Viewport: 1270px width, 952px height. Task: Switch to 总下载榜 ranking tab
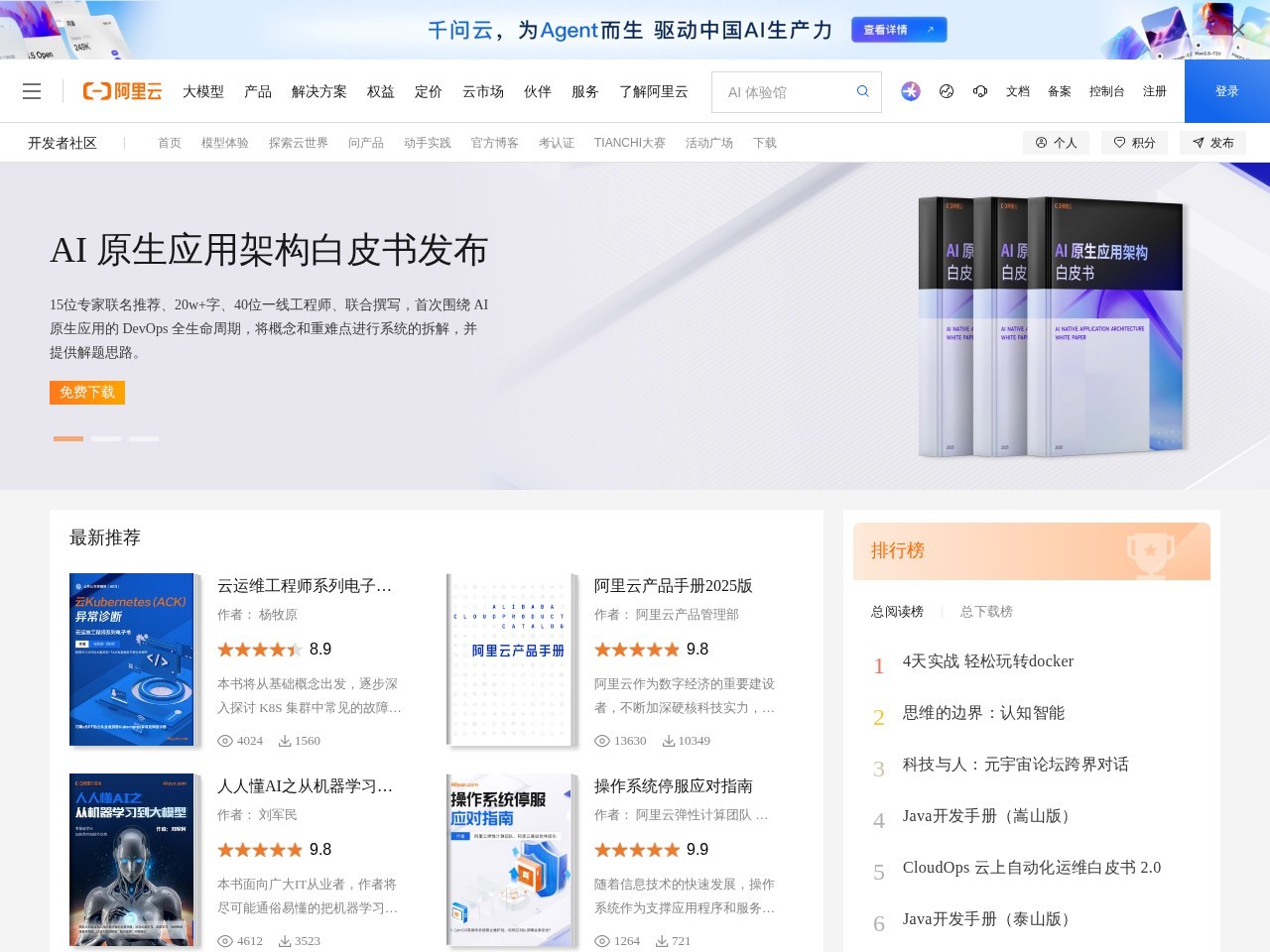[x=986, y=612]
